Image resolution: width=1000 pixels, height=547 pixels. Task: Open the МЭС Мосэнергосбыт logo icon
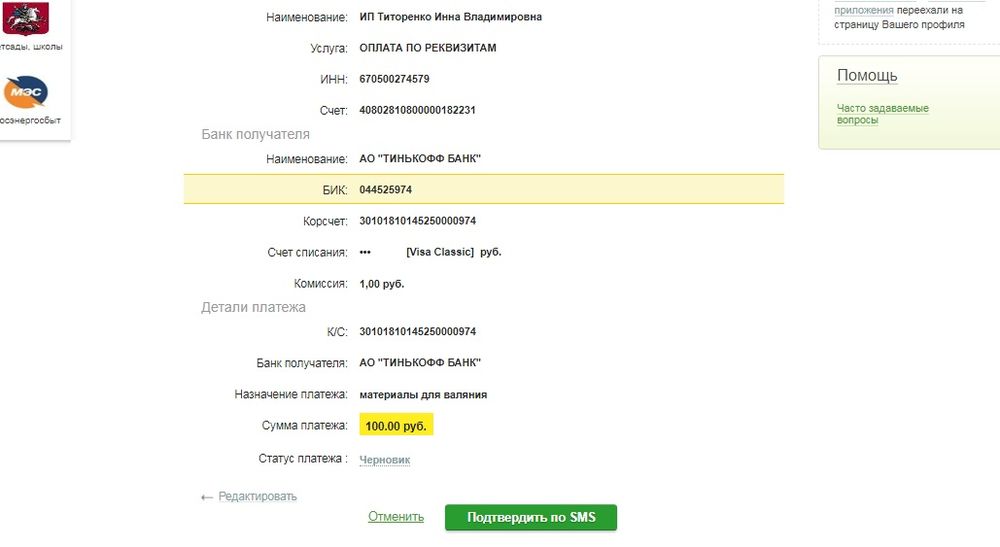pos(26,92)
